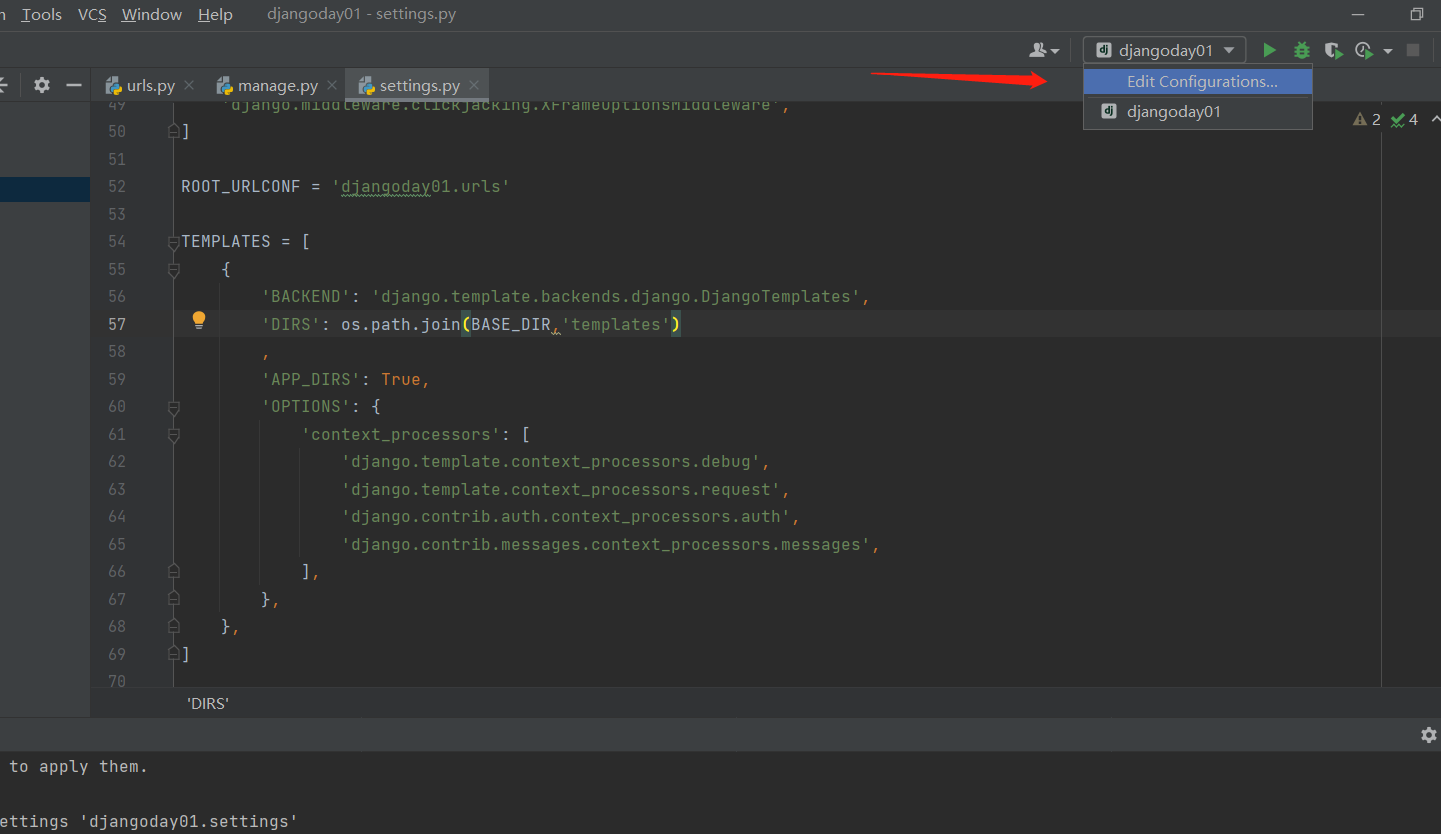Click the 'BACKEND' key on line 56
The image size is (1441, 834).
pyautogui.click(x=306, y=297)
